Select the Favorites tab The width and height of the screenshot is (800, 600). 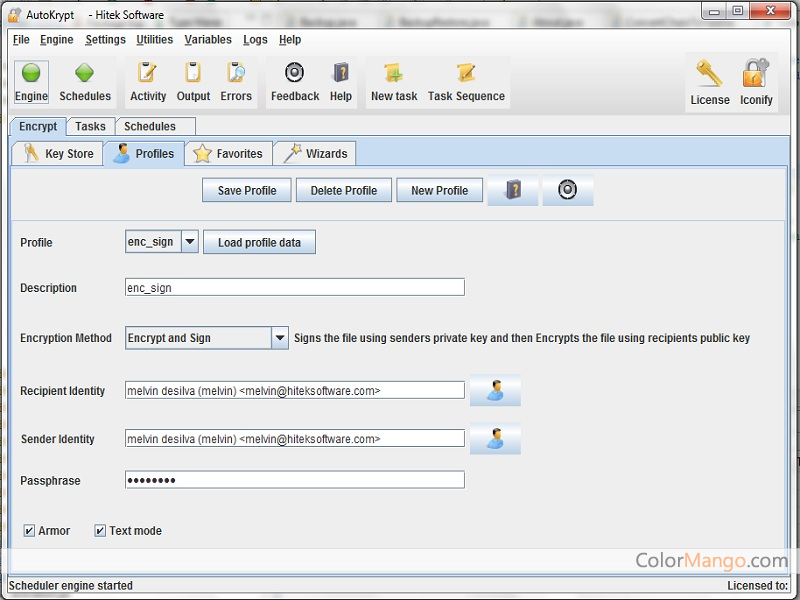tap(229, 153)
